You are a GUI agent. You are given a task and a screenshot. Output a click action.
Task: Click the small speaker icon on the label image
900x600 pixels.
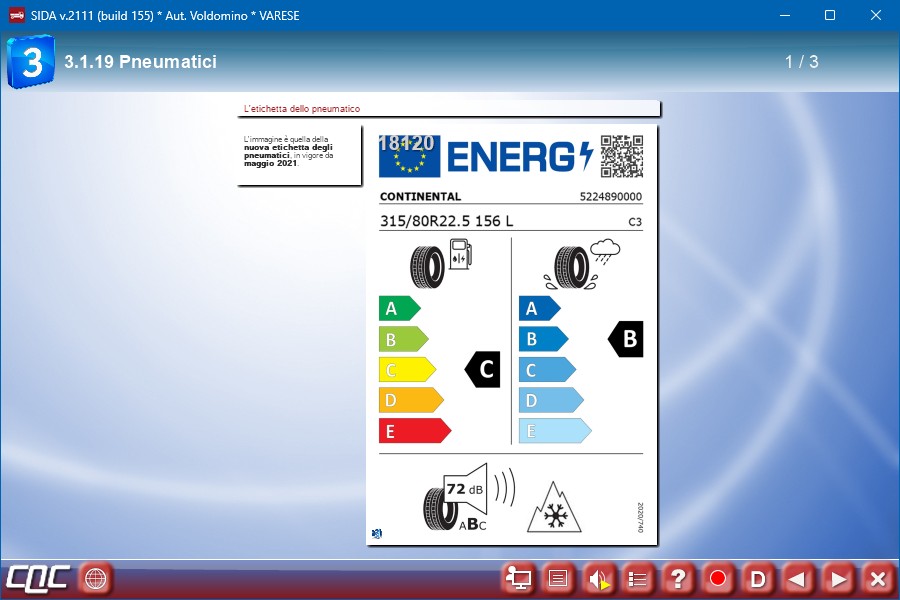[x=376, y=534]
